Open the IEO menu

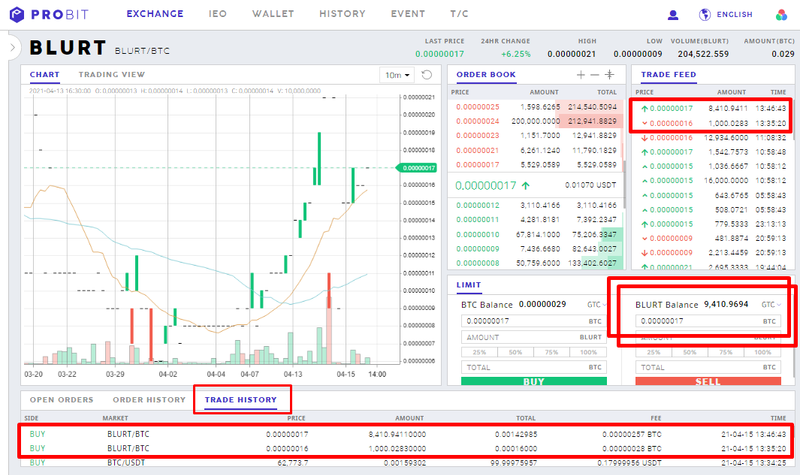[217, 14]
